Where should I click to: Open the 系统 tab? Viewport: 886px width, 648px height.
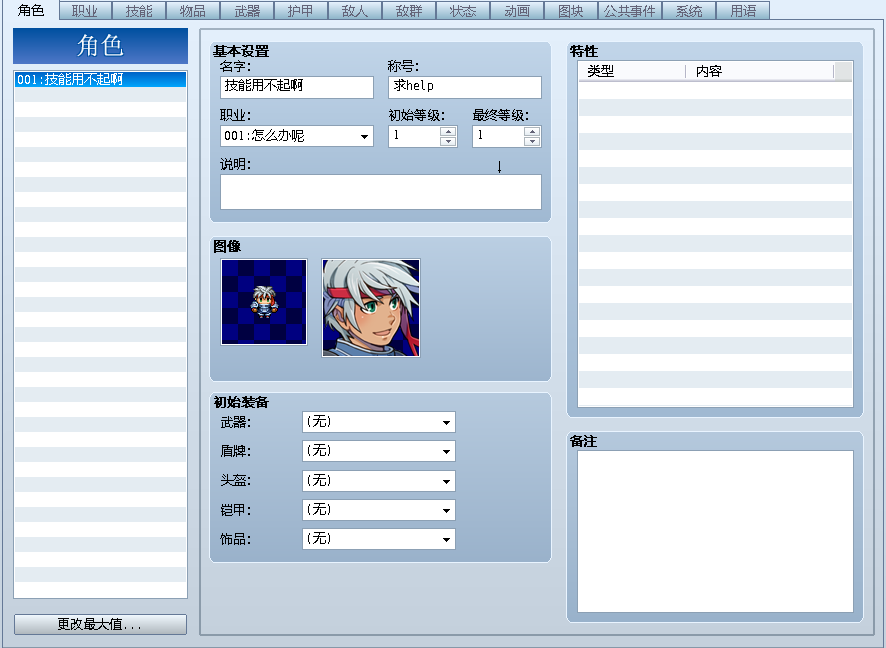click(689, 11)
